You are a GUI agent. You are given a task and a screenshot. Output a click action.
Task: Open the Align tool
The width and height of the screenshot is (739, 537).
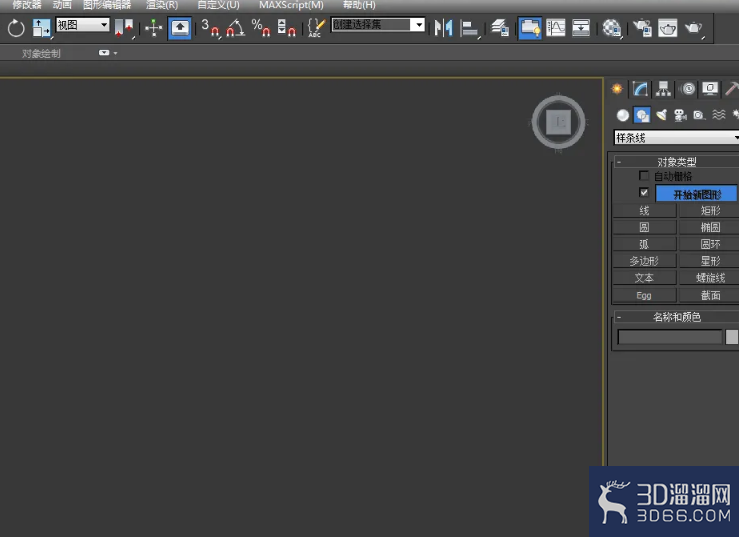tap(469, 28)
